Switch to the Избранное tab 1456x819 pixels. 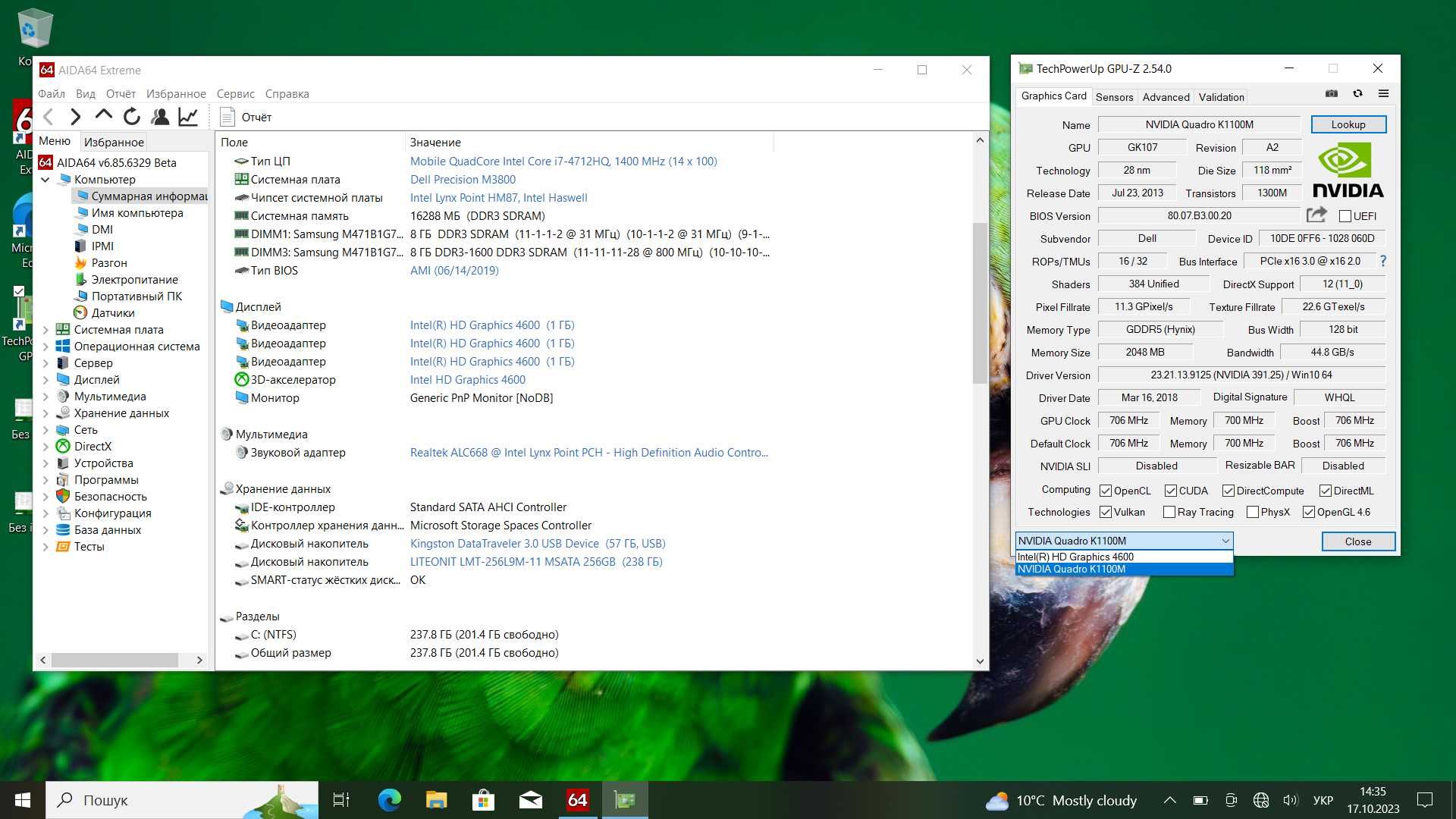[x=114, y=142]
